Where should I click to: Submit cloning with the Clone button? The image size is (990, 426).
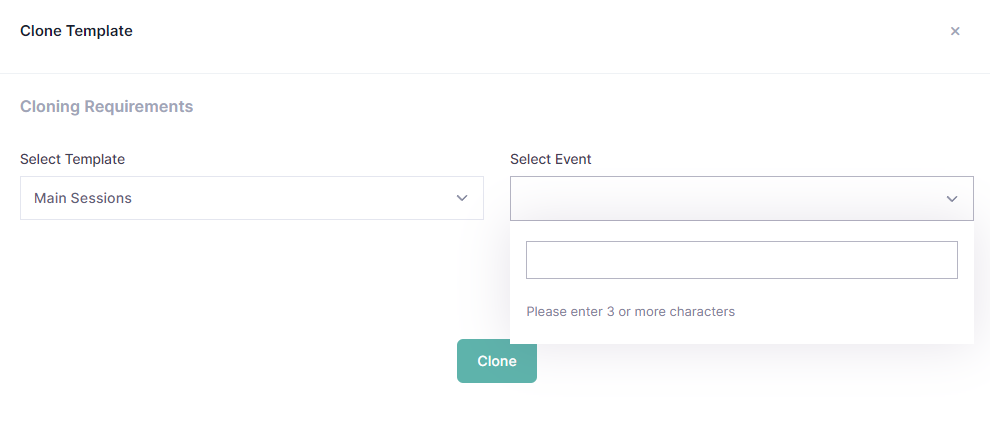496,361
